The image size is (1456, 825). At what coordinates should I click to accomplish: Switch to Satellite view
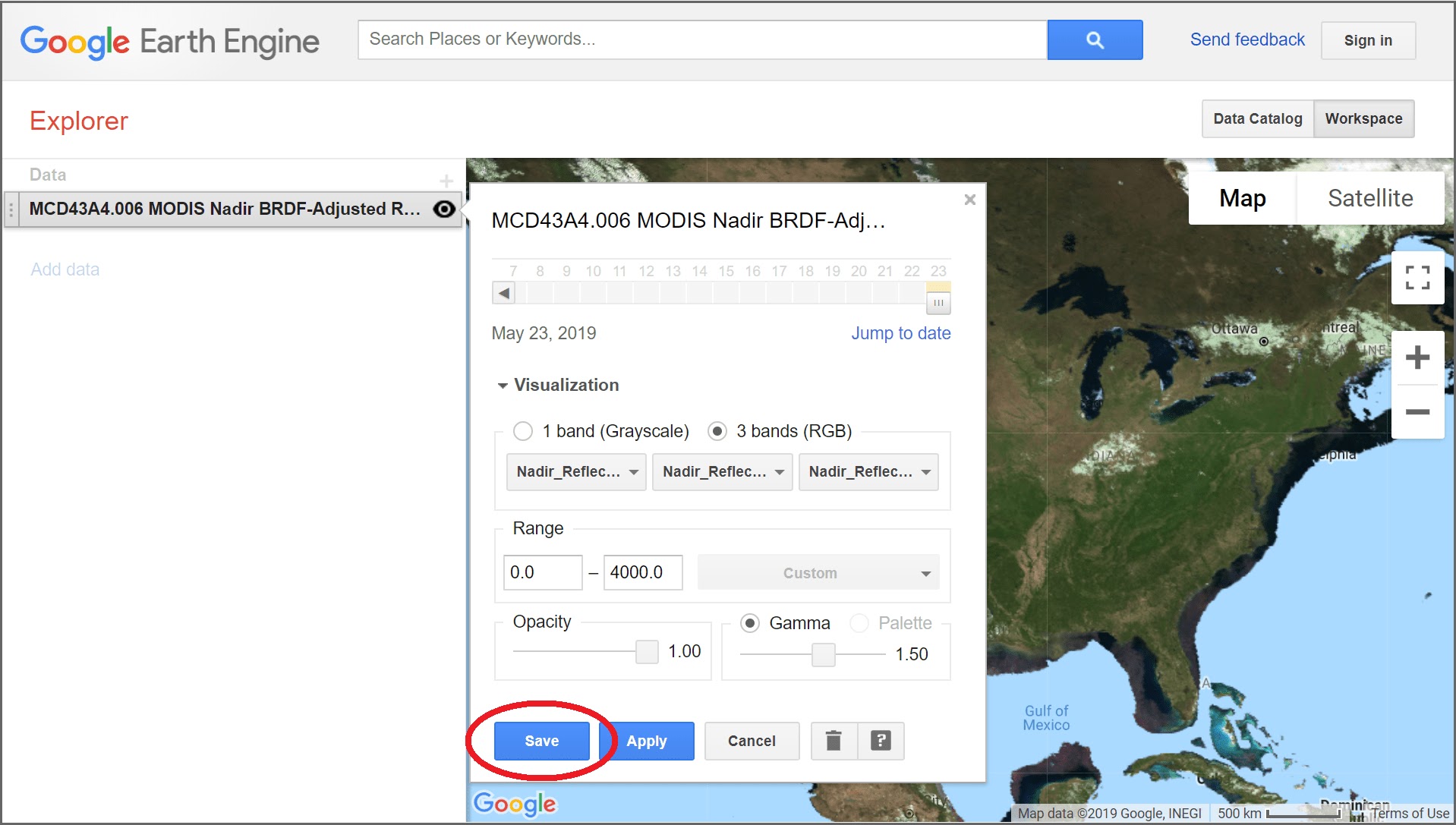coord(1370,198)
